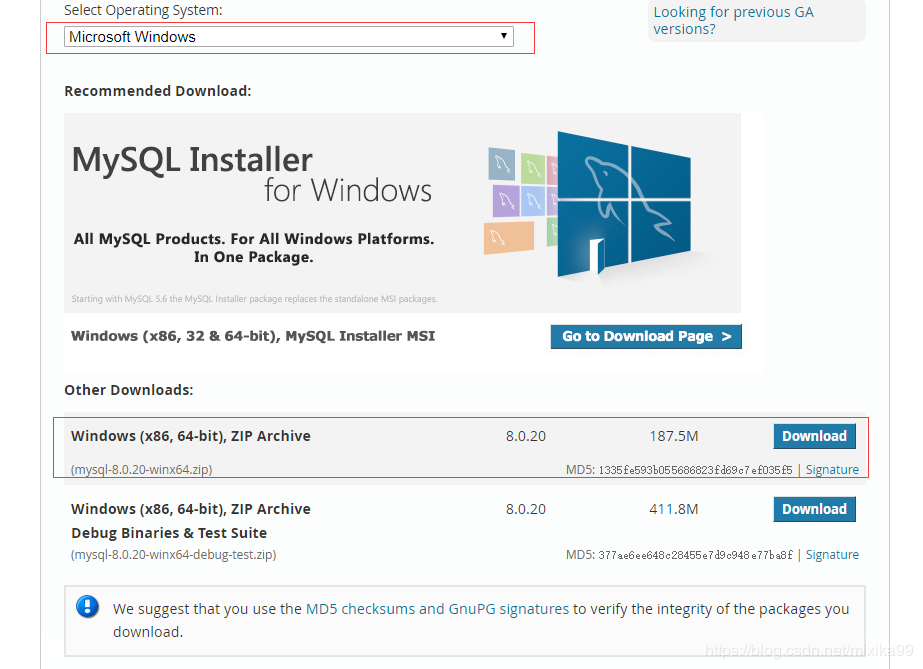The height and width of the screenshot is (669, 923).
Task: Click the blue exclamation info icon
Action: point(87,606)
